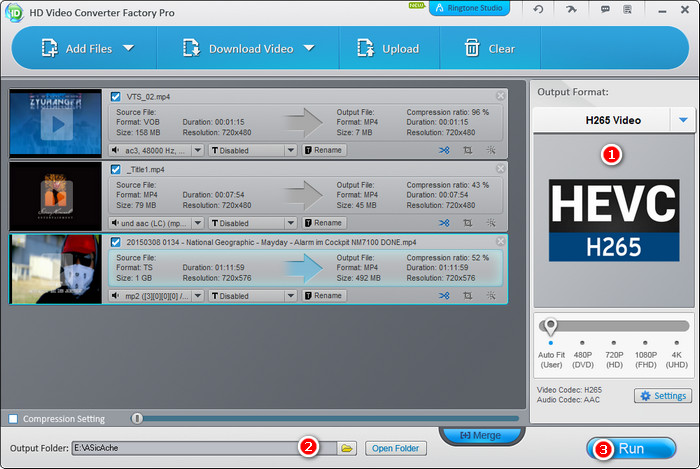Click the compression ratio slider handle
Viewport: 700px width, 469px height.
137,418
